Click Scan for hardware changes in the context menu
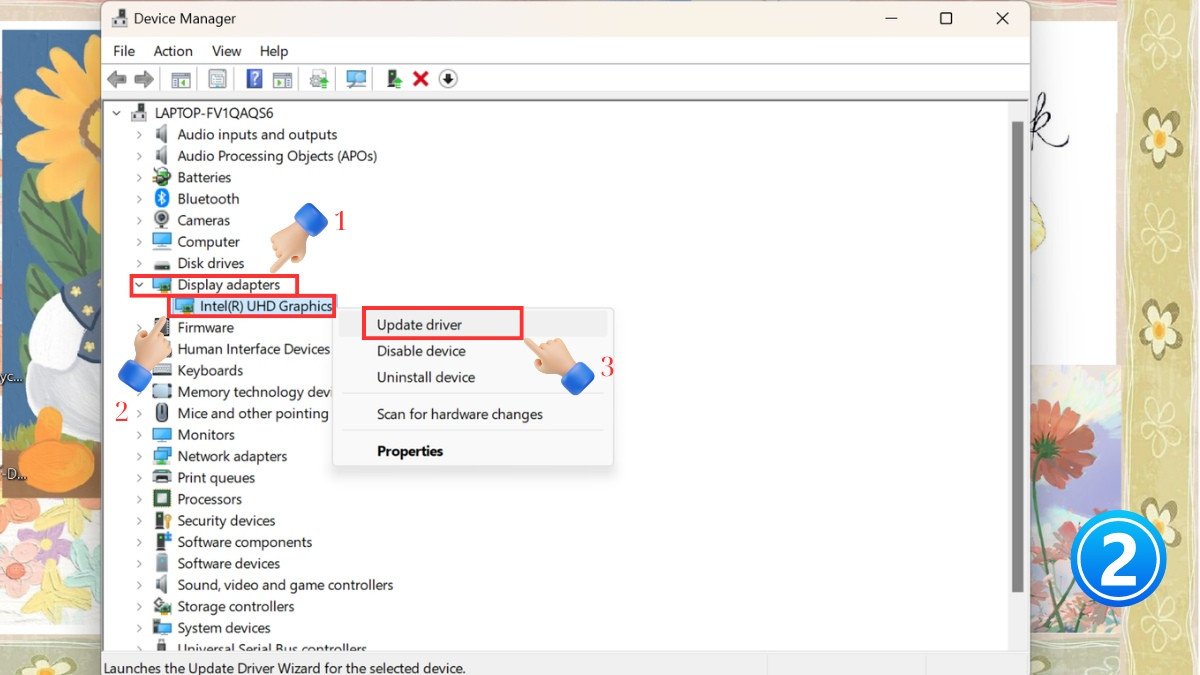This screenshot has height=675, width=1200. (x=457, y=414)
